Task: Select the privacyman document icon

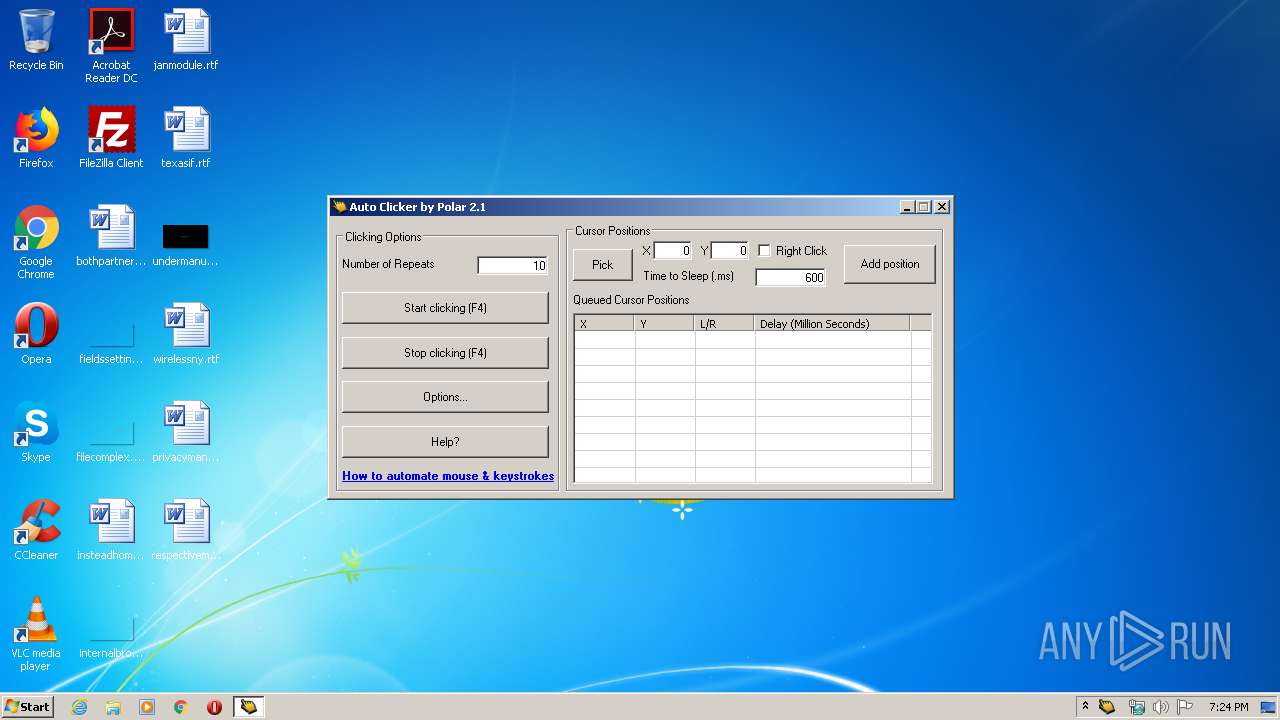Action: tap(186, 433)
